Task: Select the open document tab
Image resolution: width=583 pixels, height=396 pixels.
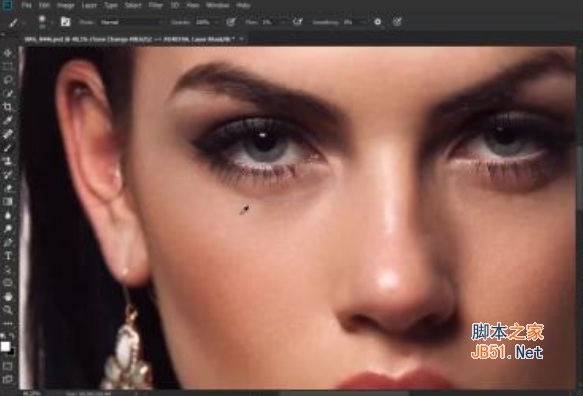Action: click(129, 39)
